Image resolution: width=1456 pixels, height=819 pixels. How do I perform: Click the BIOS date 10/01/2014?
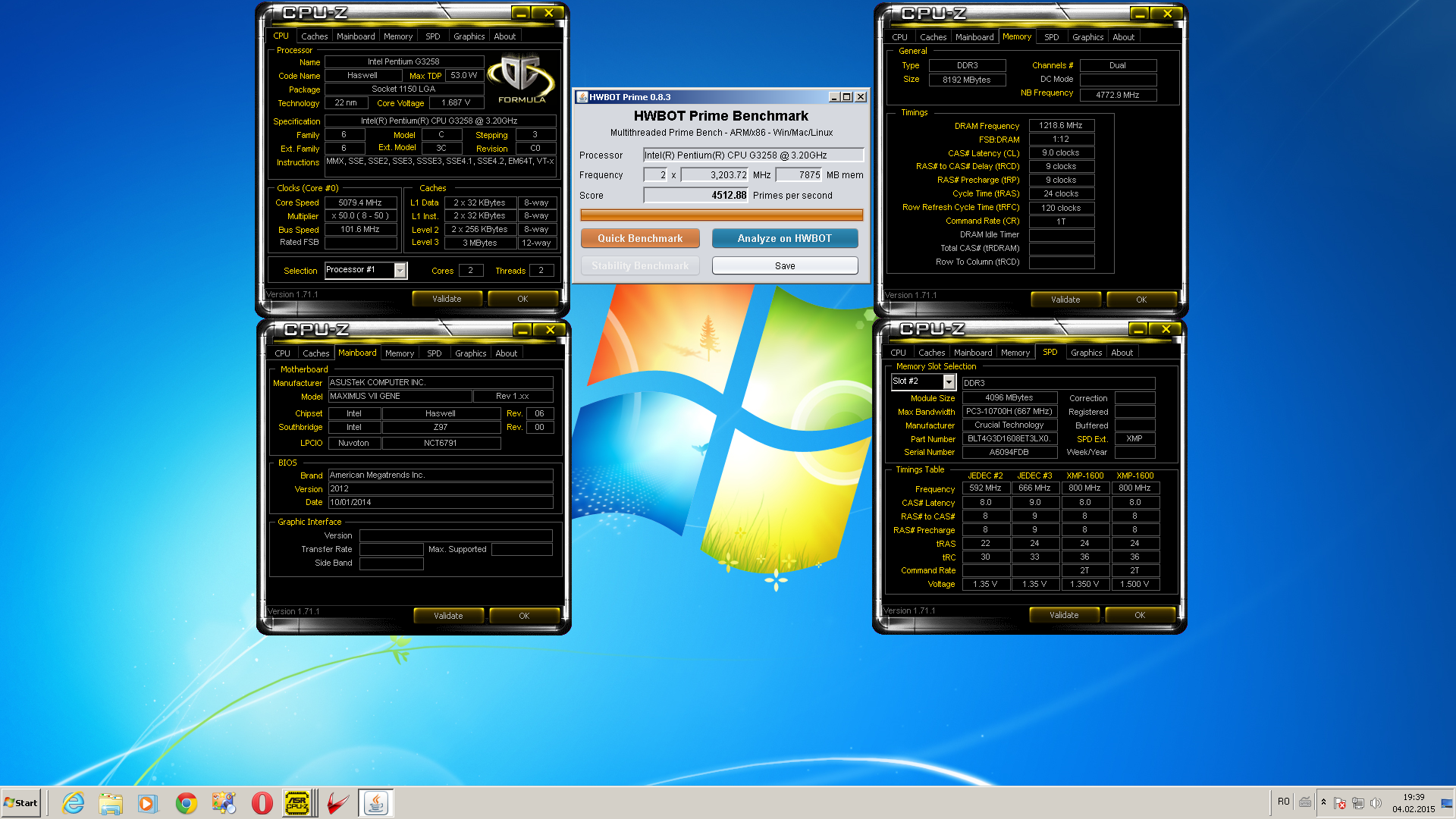[x=441, y=502]
